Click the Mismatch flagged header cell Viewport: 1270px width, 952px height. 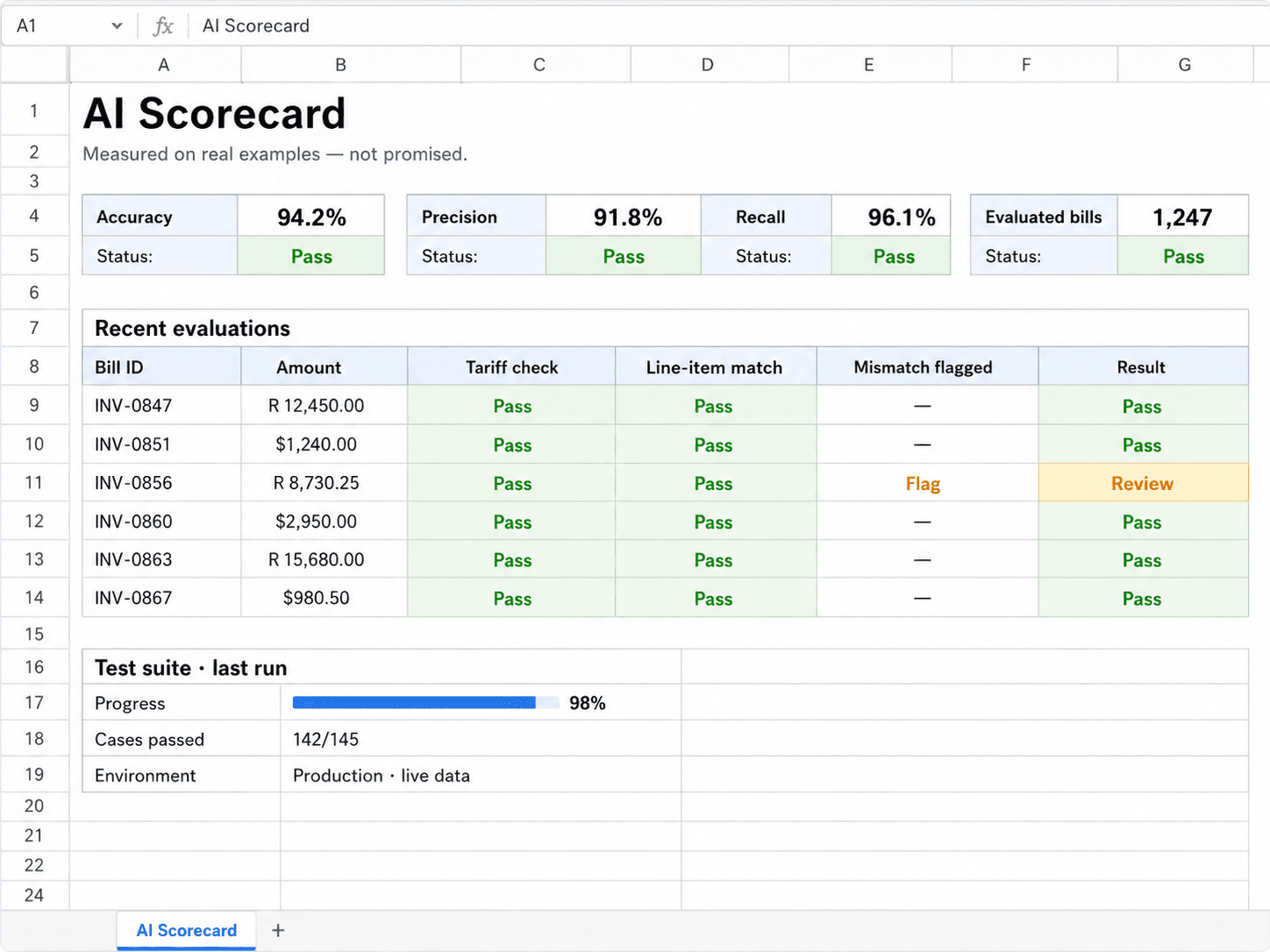pos(927,366)
